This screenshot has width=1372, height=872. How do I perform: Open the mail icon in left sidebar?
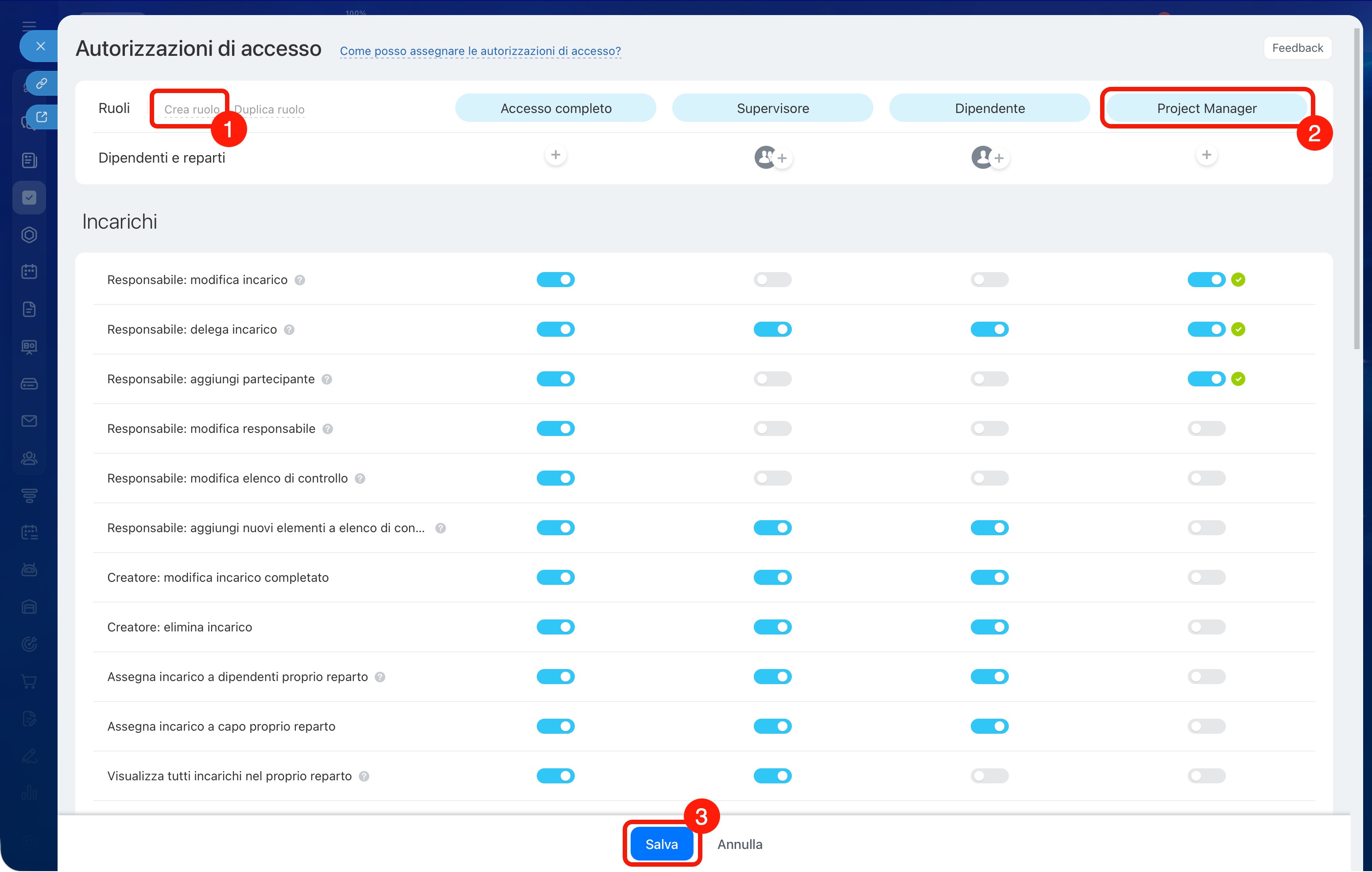click(29, 421)
